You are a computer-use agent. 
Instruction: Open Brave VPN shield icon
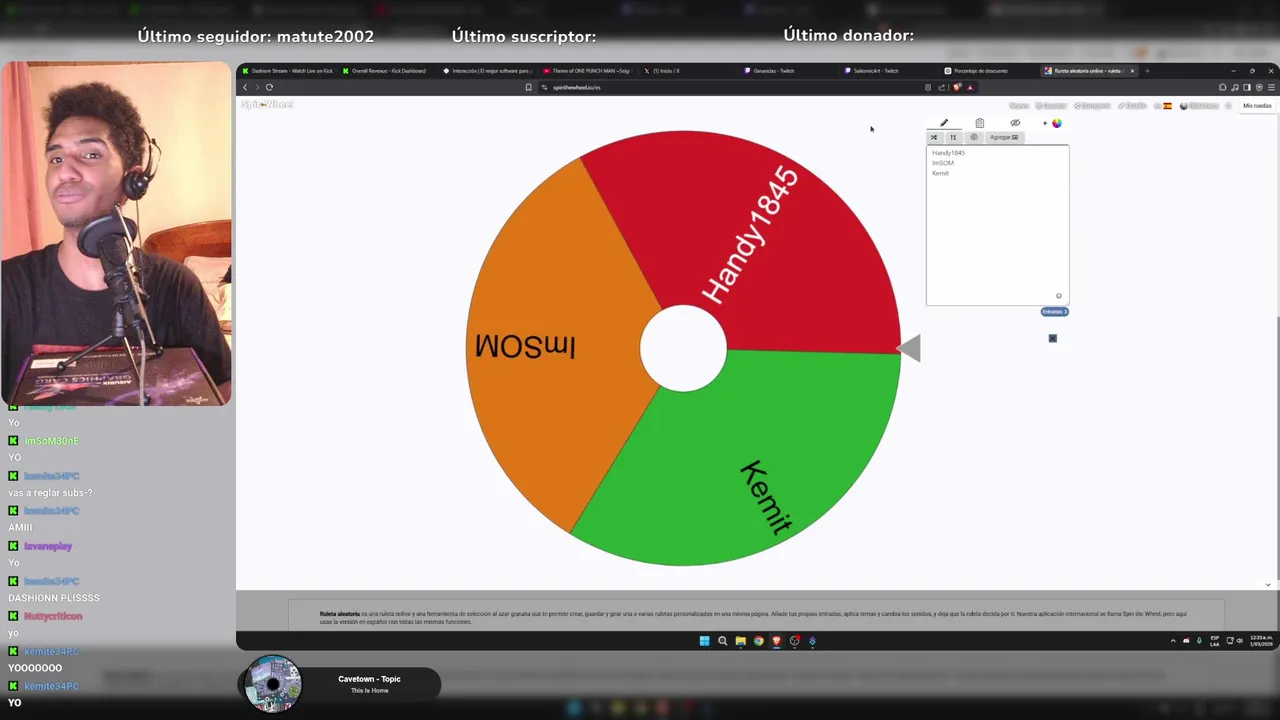tap(1258, 87)
